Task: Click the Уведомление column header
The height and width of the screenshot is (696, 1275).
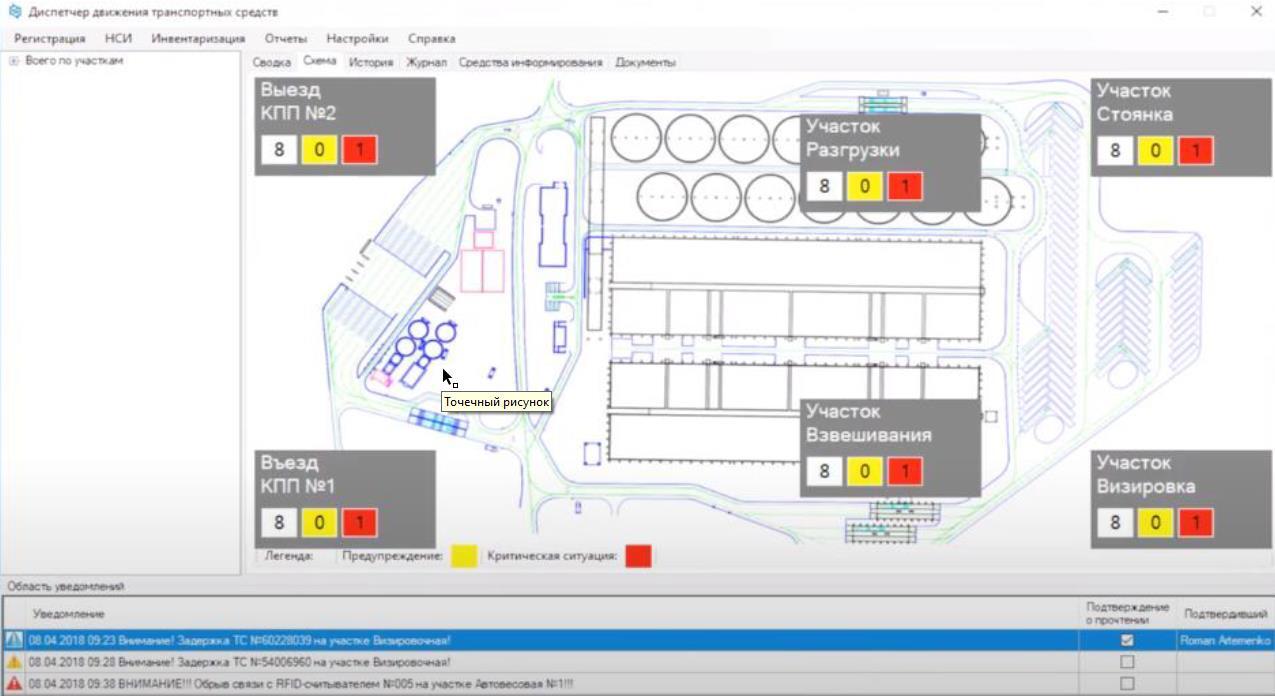Action: click(x=68, y=614)
